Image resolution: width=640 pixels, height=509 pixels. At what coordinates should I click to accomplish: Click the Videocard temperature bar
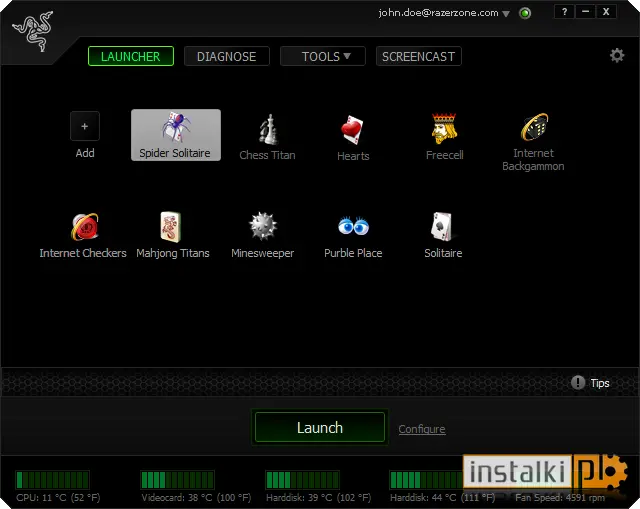point(177,480)
